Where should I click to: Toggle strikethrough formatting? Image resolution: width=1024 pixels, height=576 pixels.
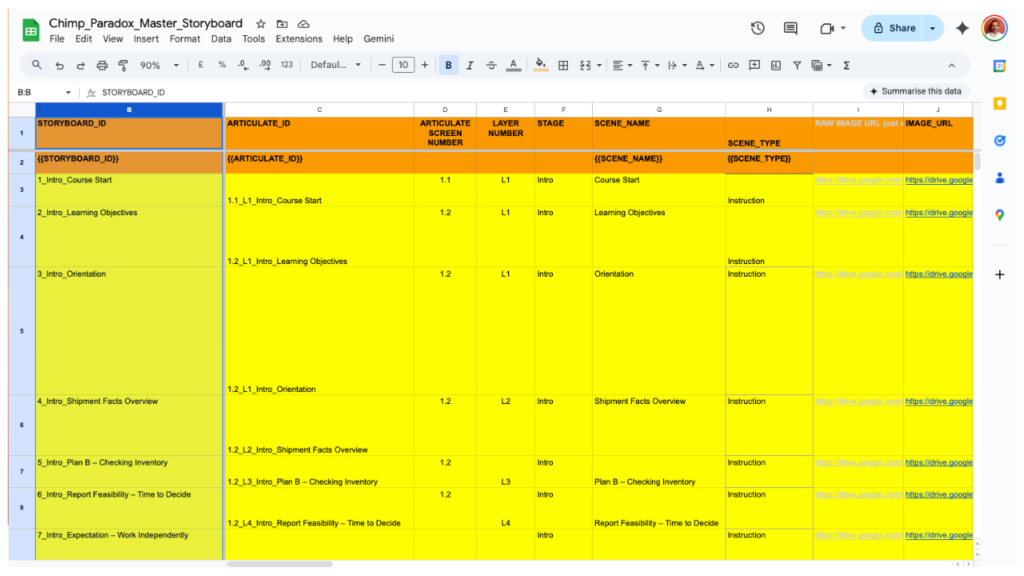[x=491, y=65]
